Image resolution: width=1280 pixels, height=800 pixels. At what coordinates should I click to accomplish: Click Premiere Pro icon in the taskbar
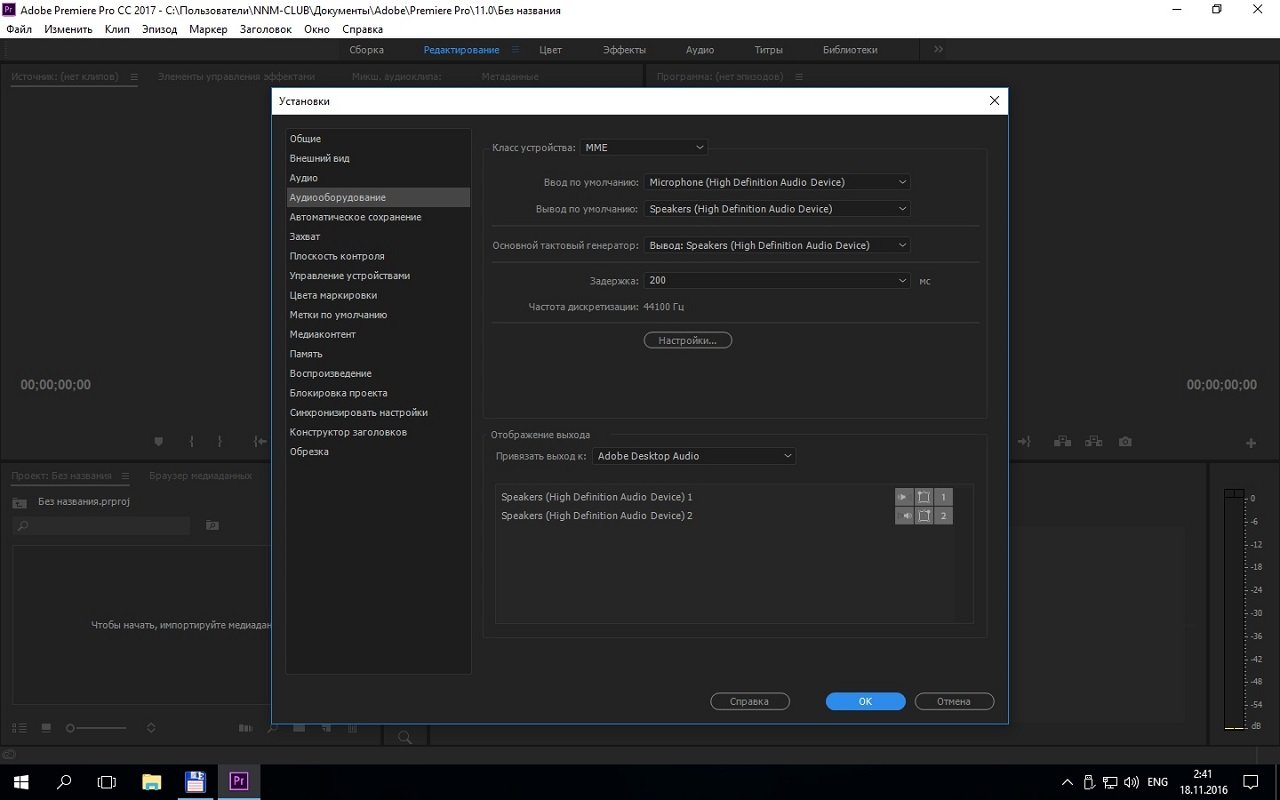click(x=238, y=781)
